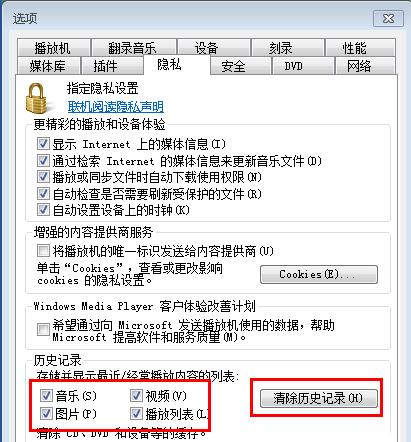411x442 pixels.
Task: Switch to the 播放机 tab
Action: [53, 48]
